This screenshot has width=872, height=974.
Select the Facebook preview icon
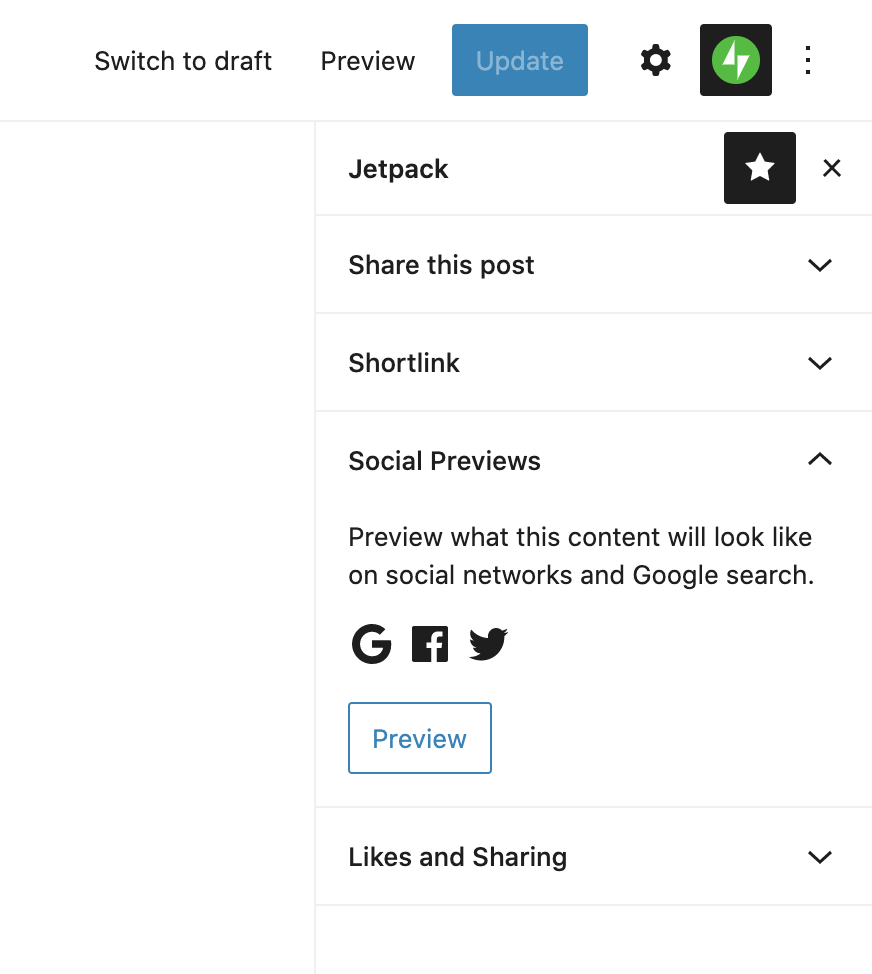coord(429,644)
